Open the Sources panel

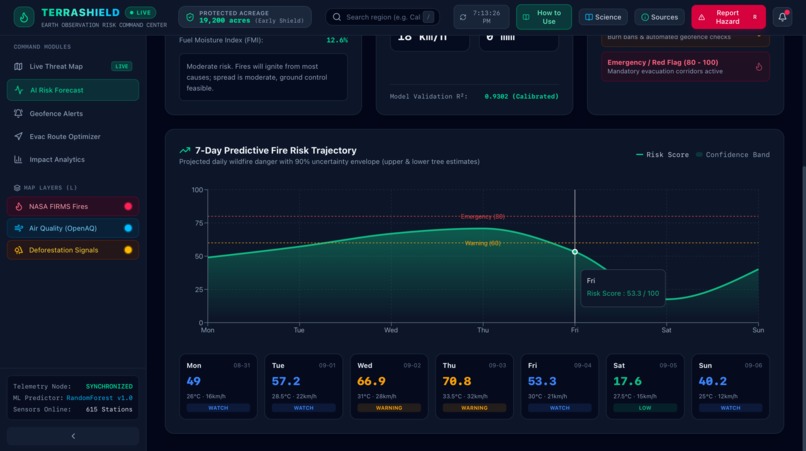(x=660, y=17)
